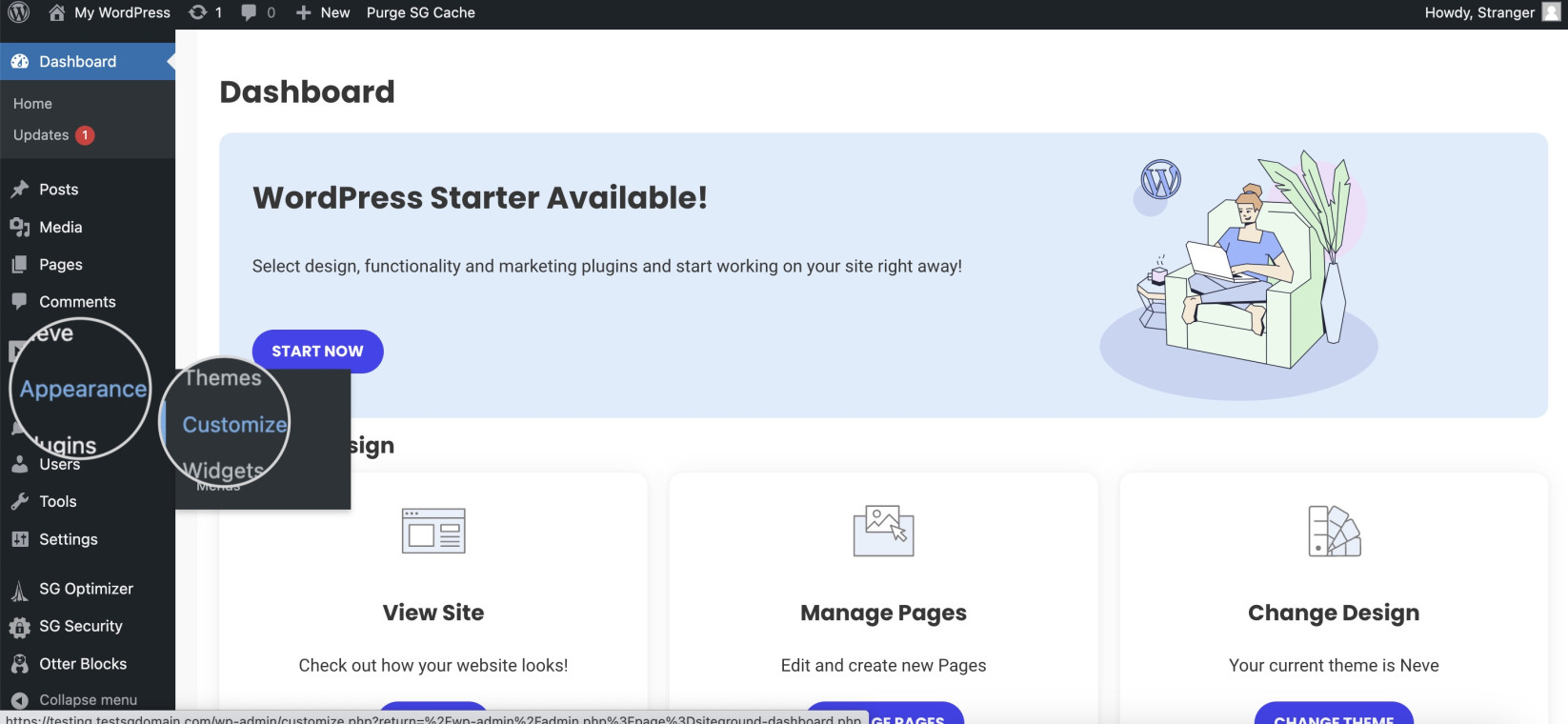The width and height of the screenshot is (1568, 724).
Task: Open Updates in the sidebar
Action: click(x=41, y=135)
